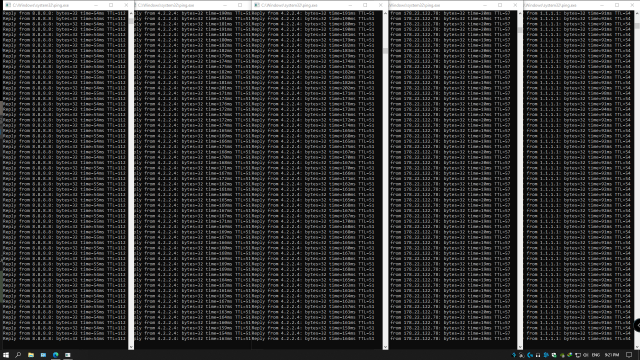This screenshot has width=640, height=360.
Task: Maximize the 8.8.8.8 ping window
Action: pos(111,5)
